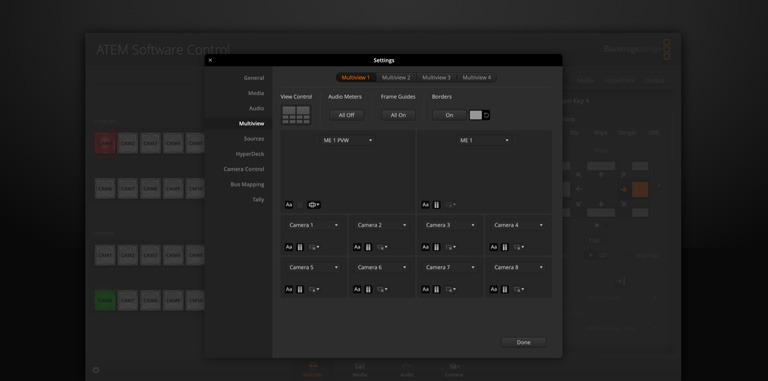Screen dimensions: 768x381
Task: Toggle label for ME 1 PVW window
Action: tap(288, 205)
